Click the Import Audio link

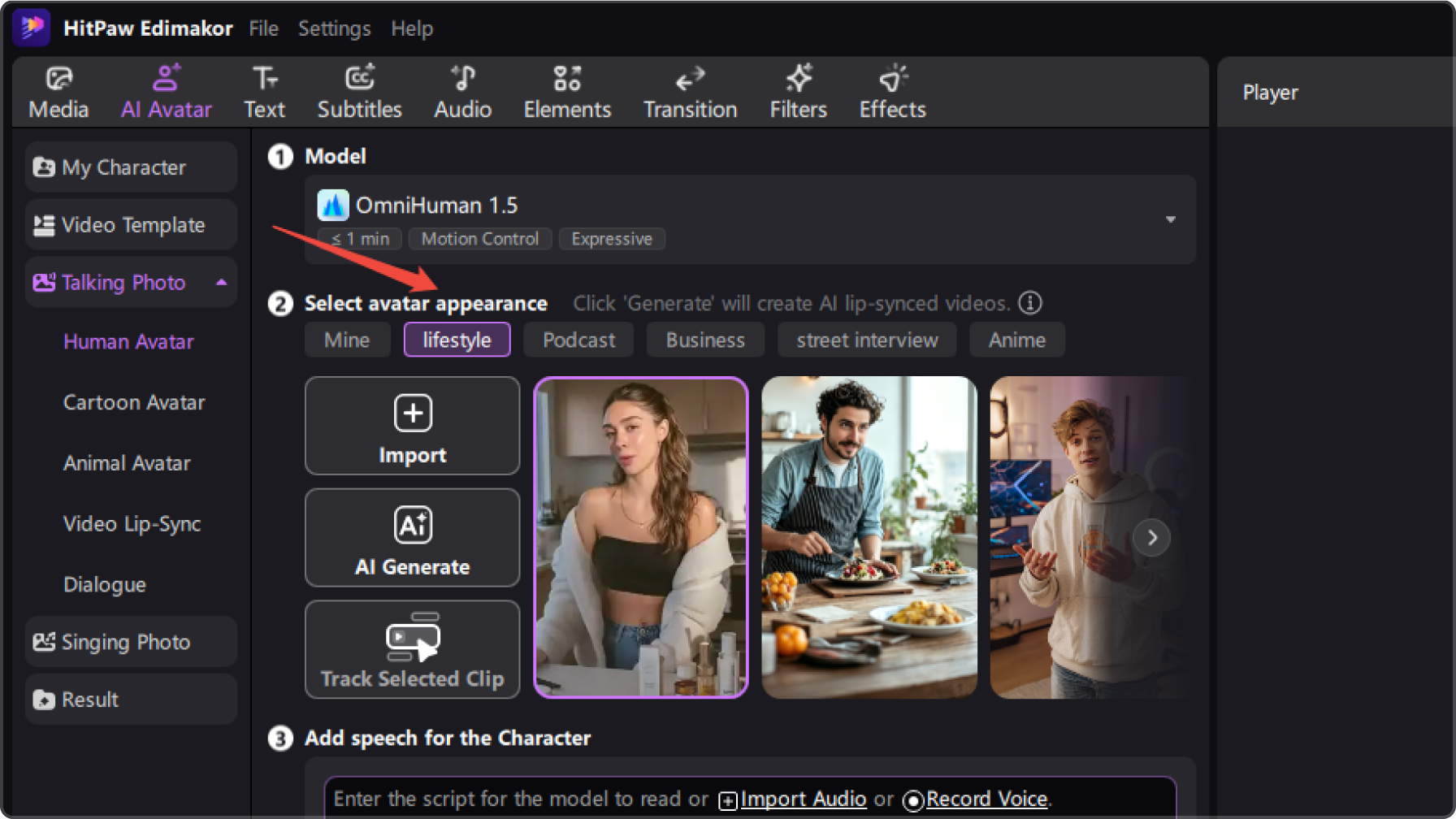pos(793,799)
